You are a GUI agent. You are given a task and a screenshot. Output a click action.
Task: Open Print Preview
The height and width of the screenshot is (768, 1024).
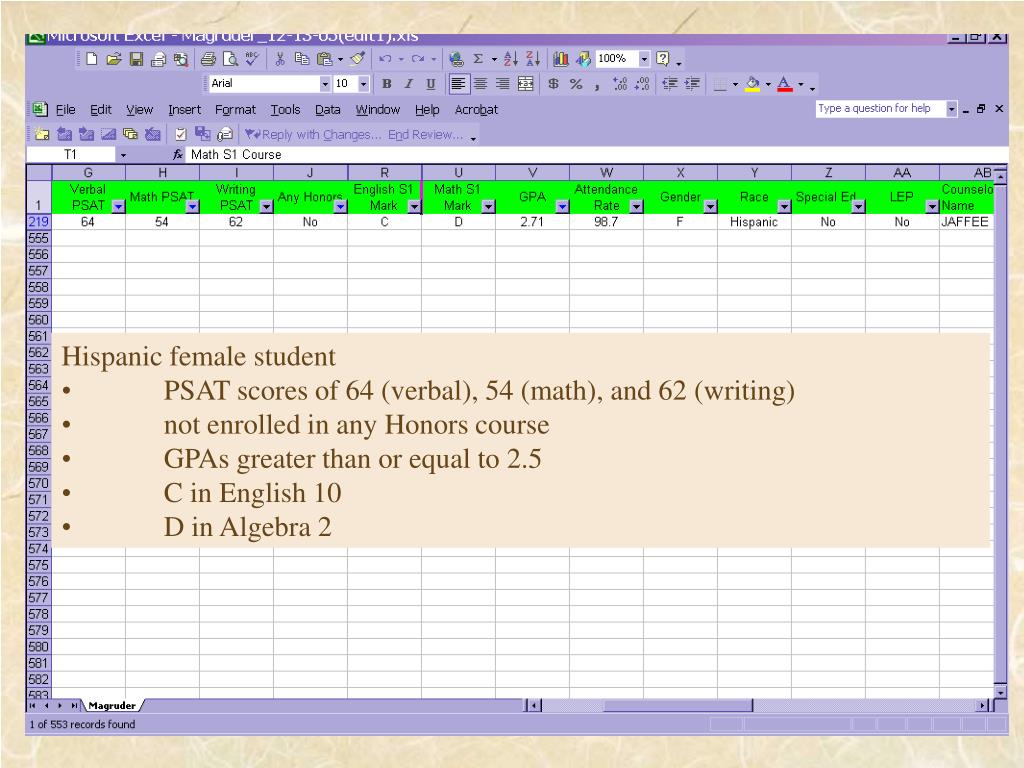tap(231, 59)
